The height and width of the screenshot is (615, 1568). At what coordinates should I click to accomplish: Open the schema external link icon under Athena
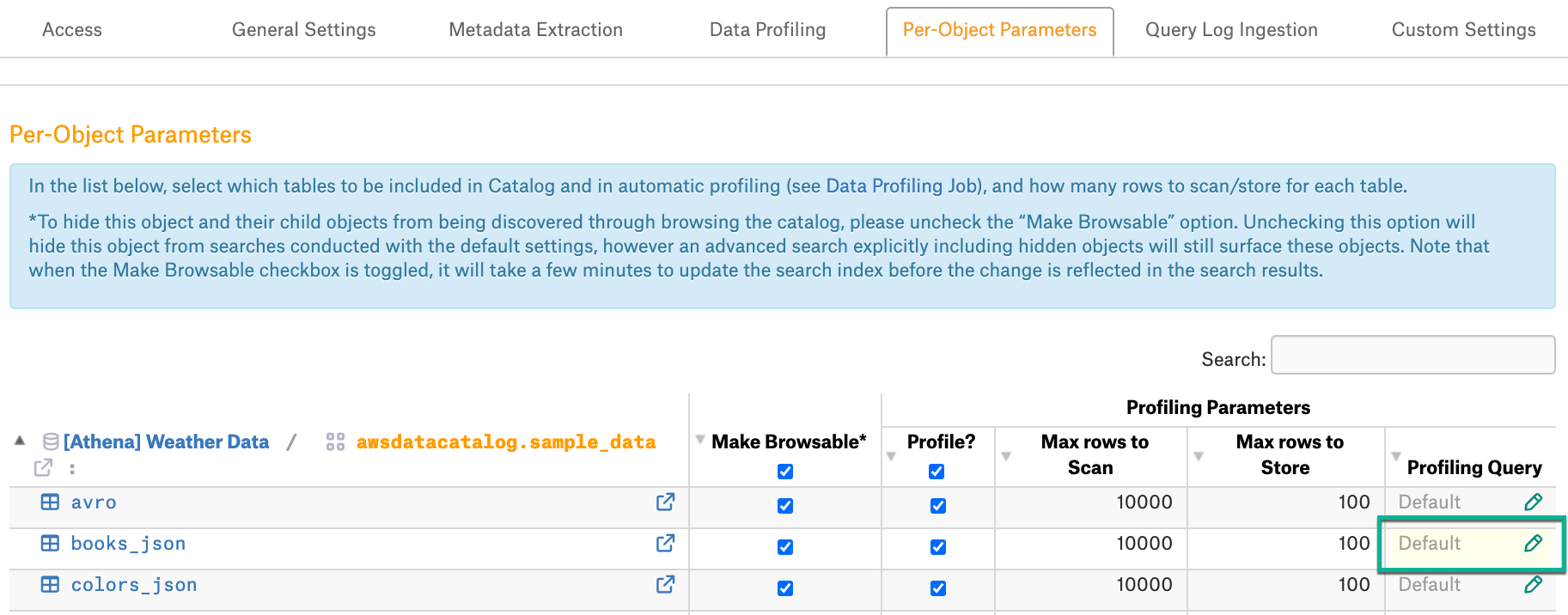coord(43,467)
